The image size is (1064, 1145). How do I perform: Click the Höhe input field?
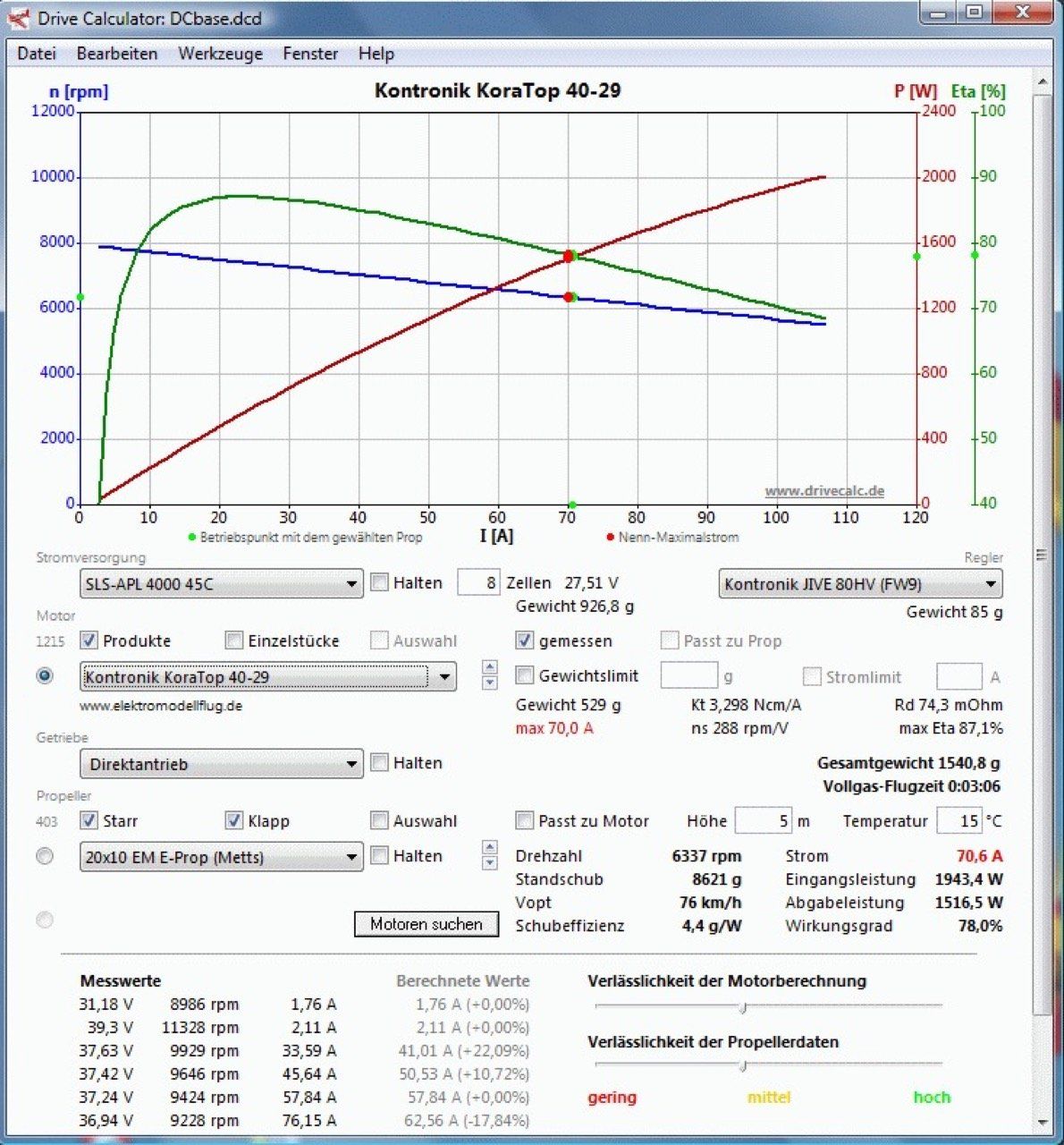coord(763,820)
